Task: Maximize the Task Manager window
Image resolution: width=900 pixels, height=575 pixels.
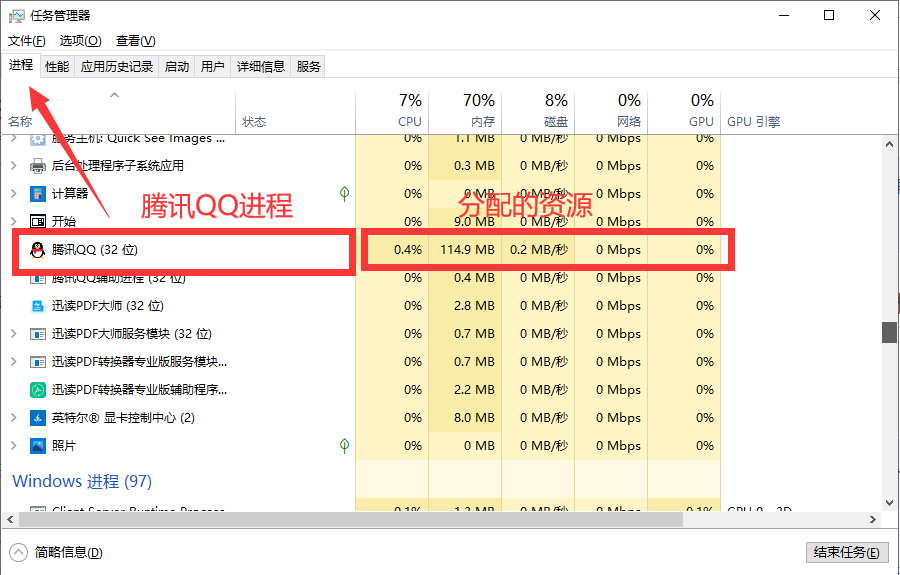Action: 829,15
